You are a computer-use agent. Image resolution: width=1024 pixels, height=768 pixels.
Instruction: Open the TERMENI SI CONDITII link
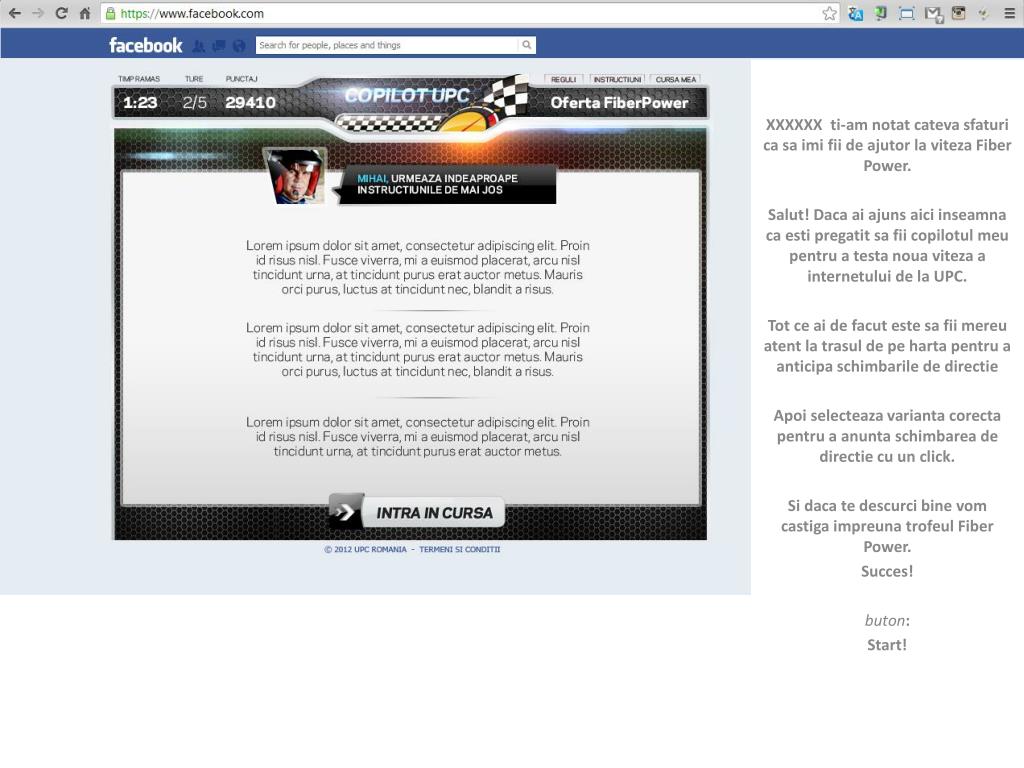coord(460,549)
